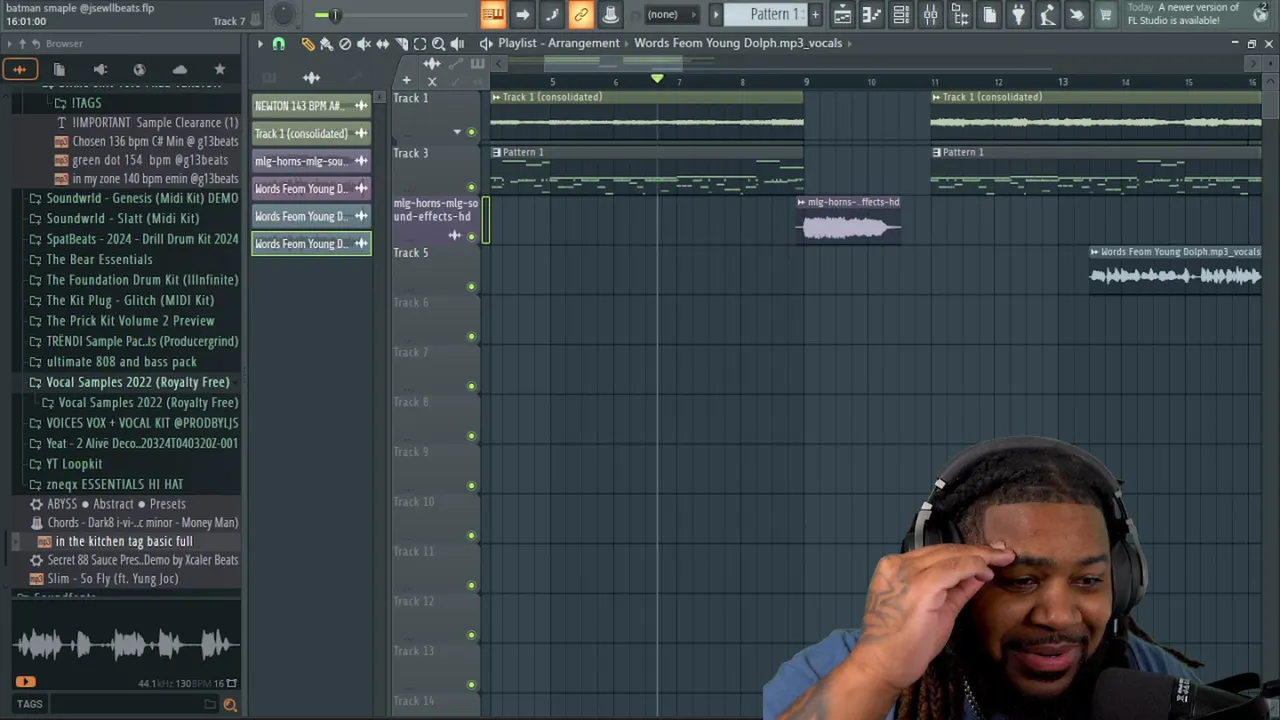Mute Track 6 via green dot
This screenshot has height=720, width=1280.
[472, 337]
